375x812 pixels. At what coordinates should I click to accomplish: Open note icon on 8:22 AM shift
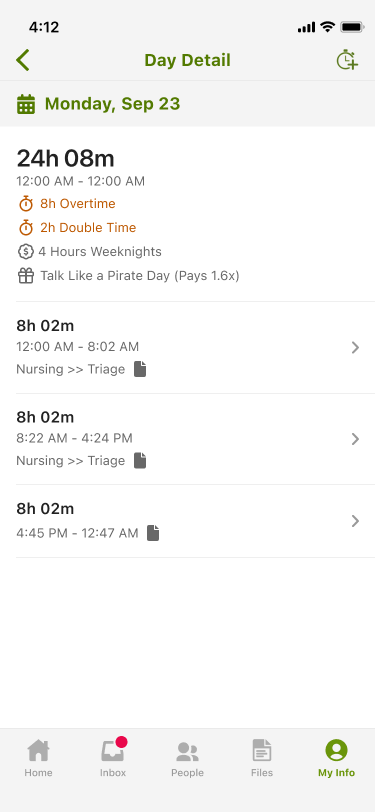click(x=140, y=461)
